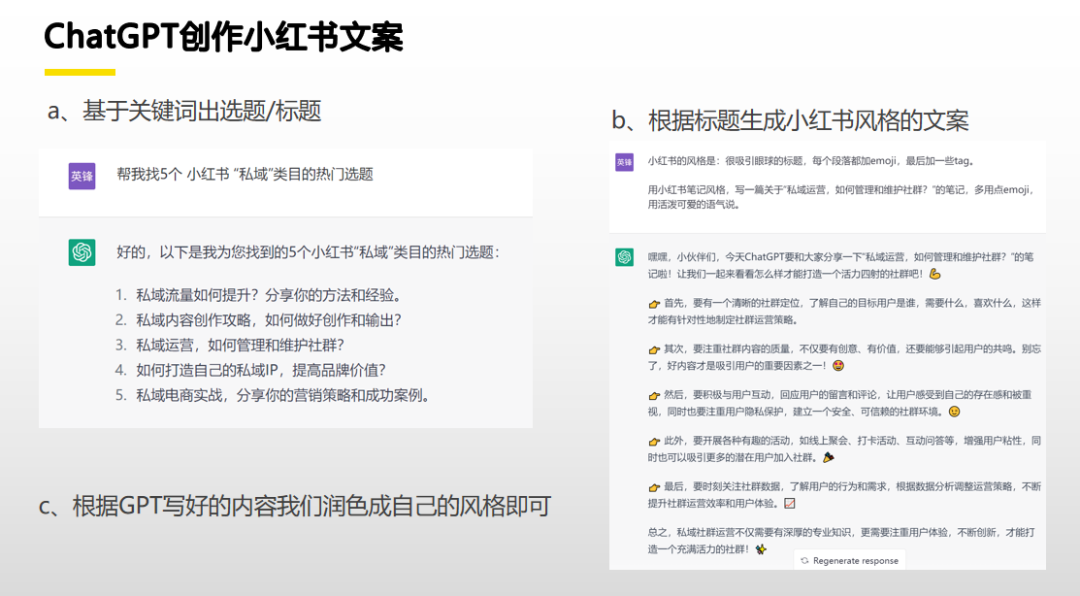
Task: Click list item '私域运营，如何管理和维护社群？'
Action: click(240, 345)
